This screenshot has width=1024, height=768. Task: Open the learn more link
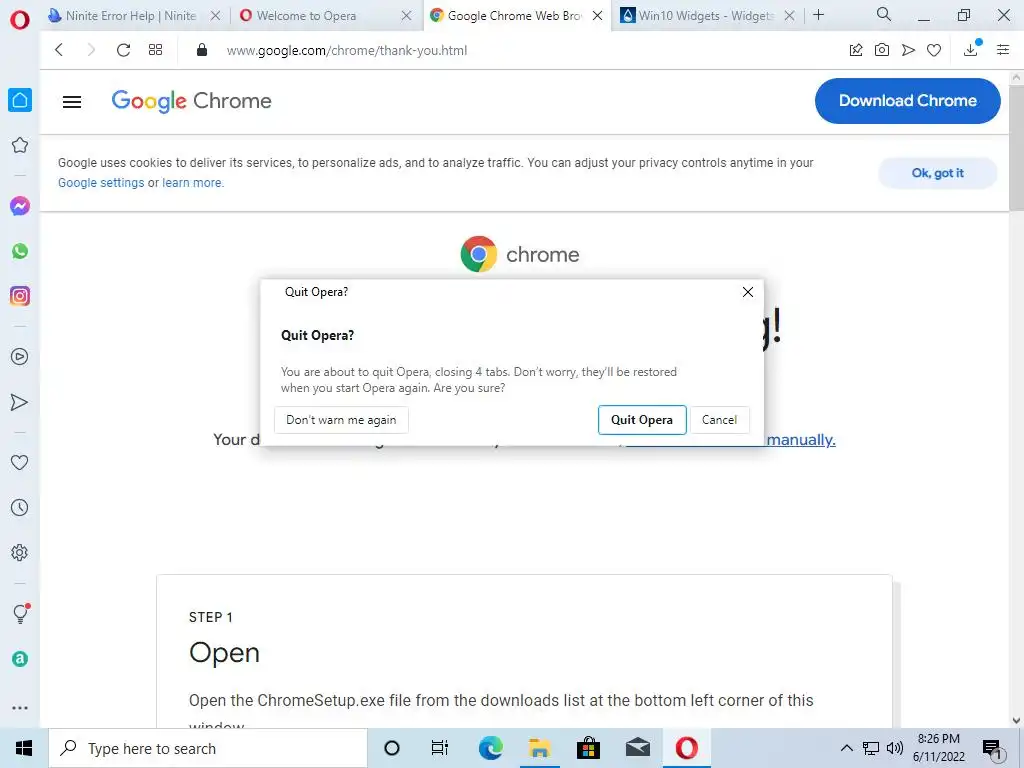click(192, 183)
